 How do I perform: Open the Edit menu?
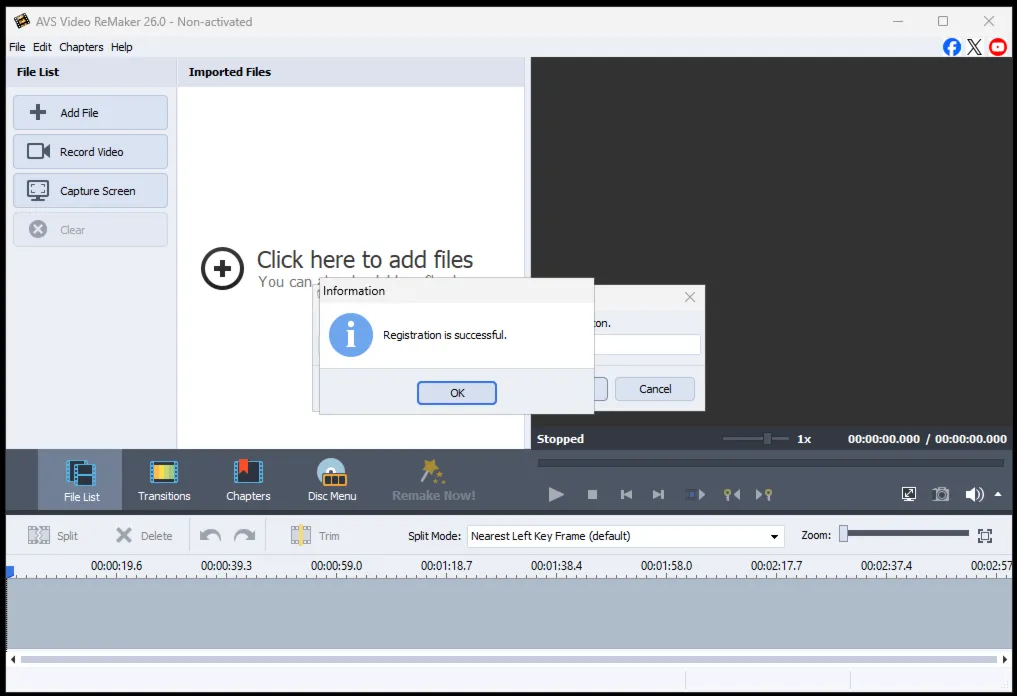tap(42, 47)
